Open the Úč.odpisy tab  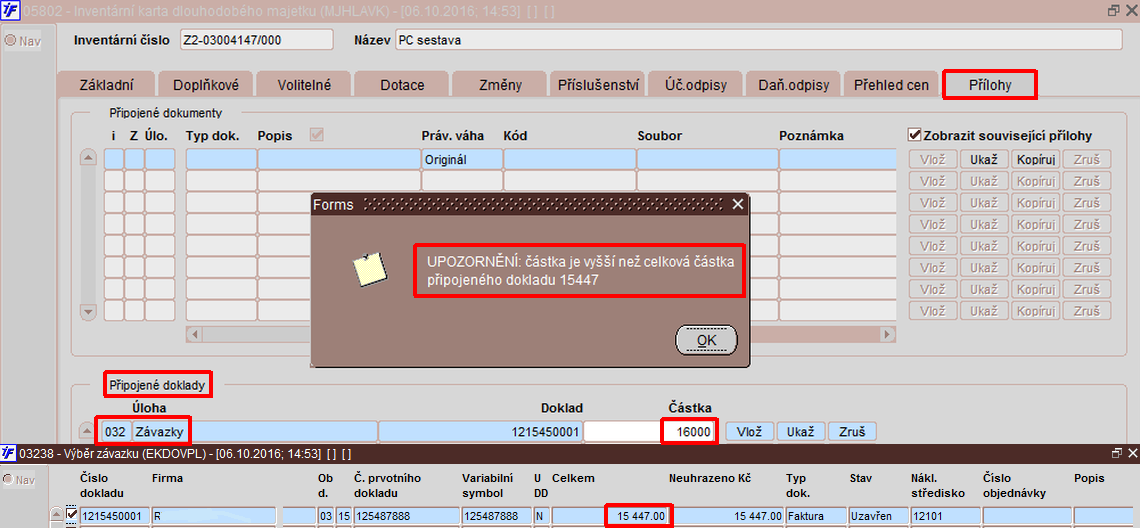coord(696,85)
